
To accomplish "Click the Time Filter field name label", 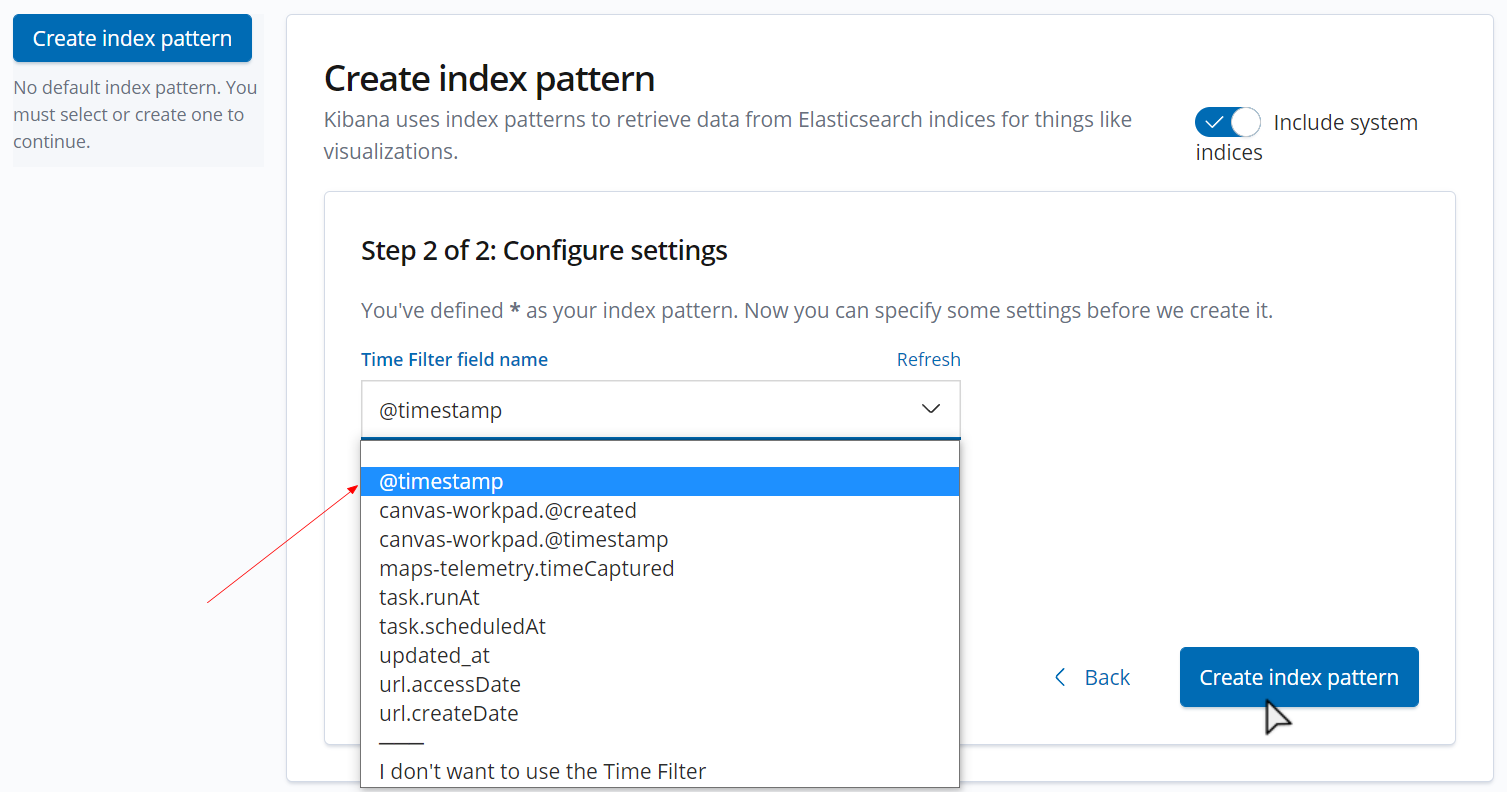I will [x=454, y=360].
